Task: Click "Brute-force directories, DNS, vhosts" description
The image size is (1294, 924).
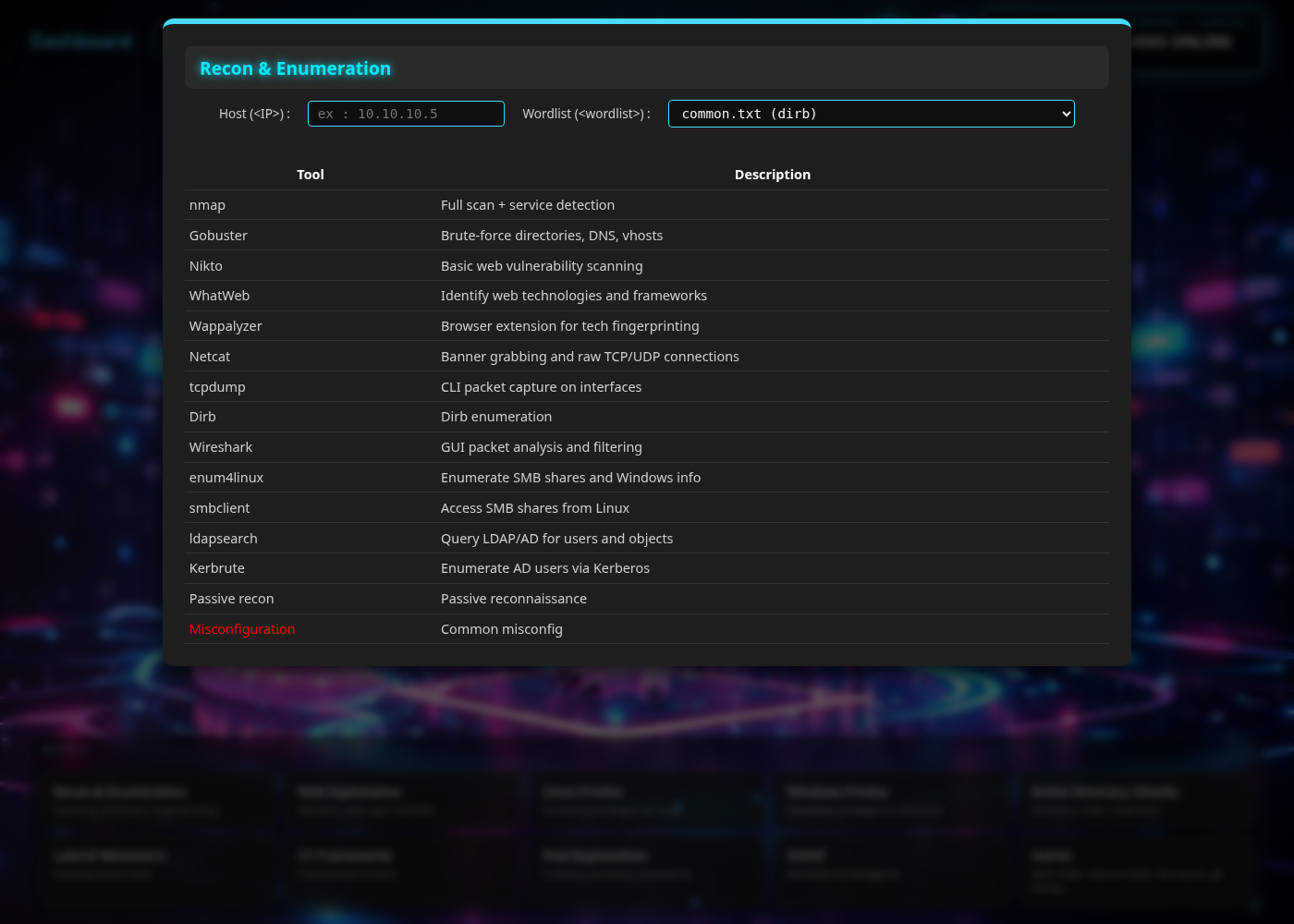Action: 552,236
